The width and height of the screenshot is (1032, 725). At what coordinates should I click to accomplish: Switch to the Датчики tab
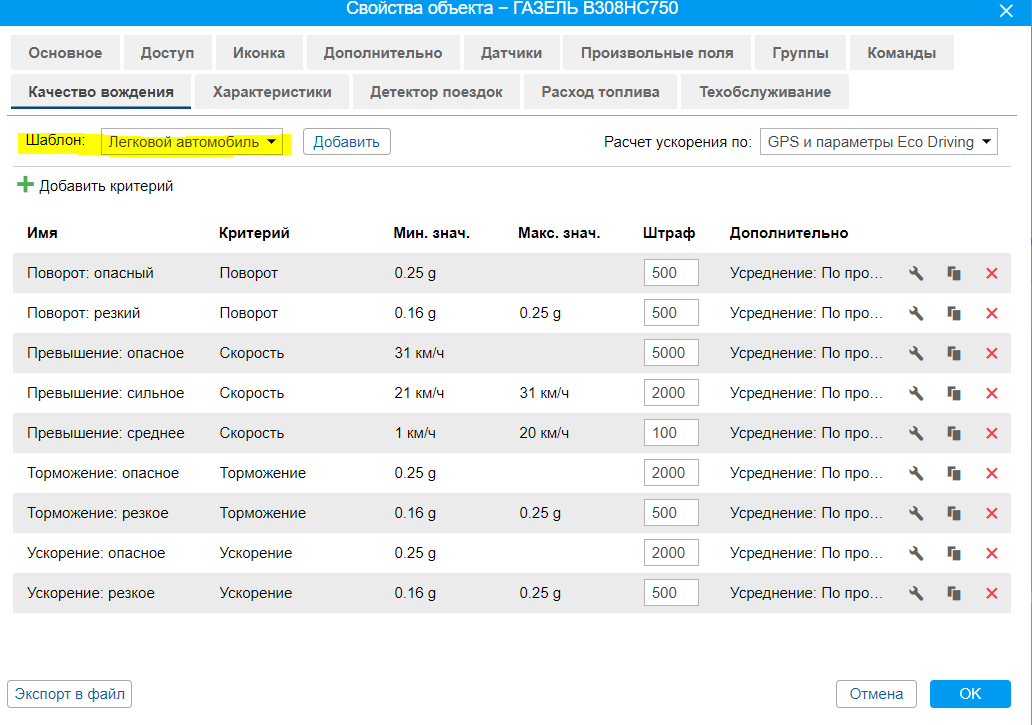click(x=511, y=53)
